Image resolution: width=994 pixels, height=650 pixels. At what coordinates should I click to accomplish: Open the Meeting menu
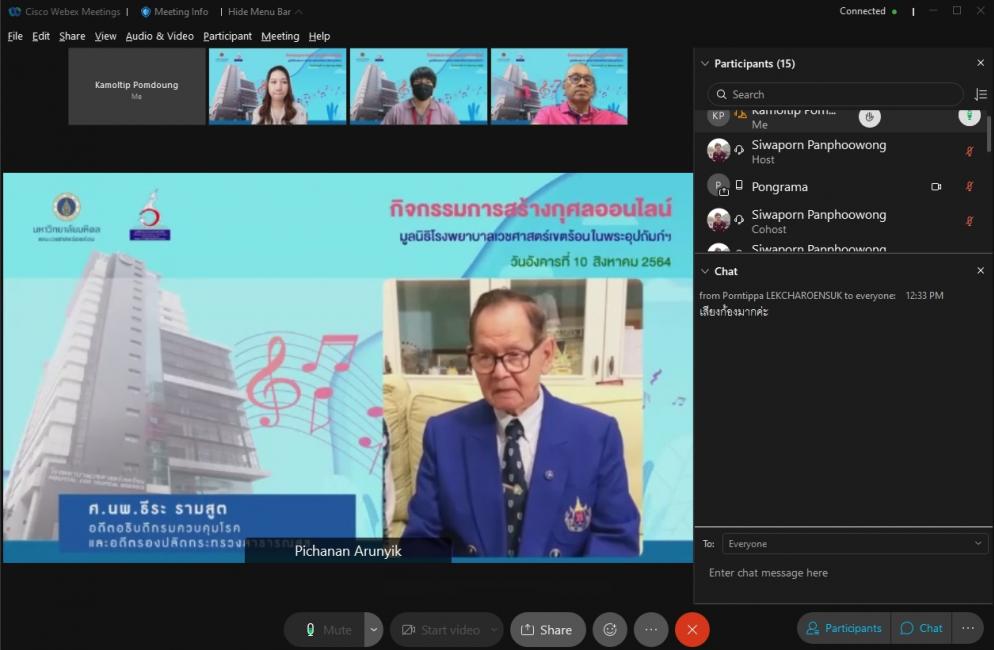(280, 36)
